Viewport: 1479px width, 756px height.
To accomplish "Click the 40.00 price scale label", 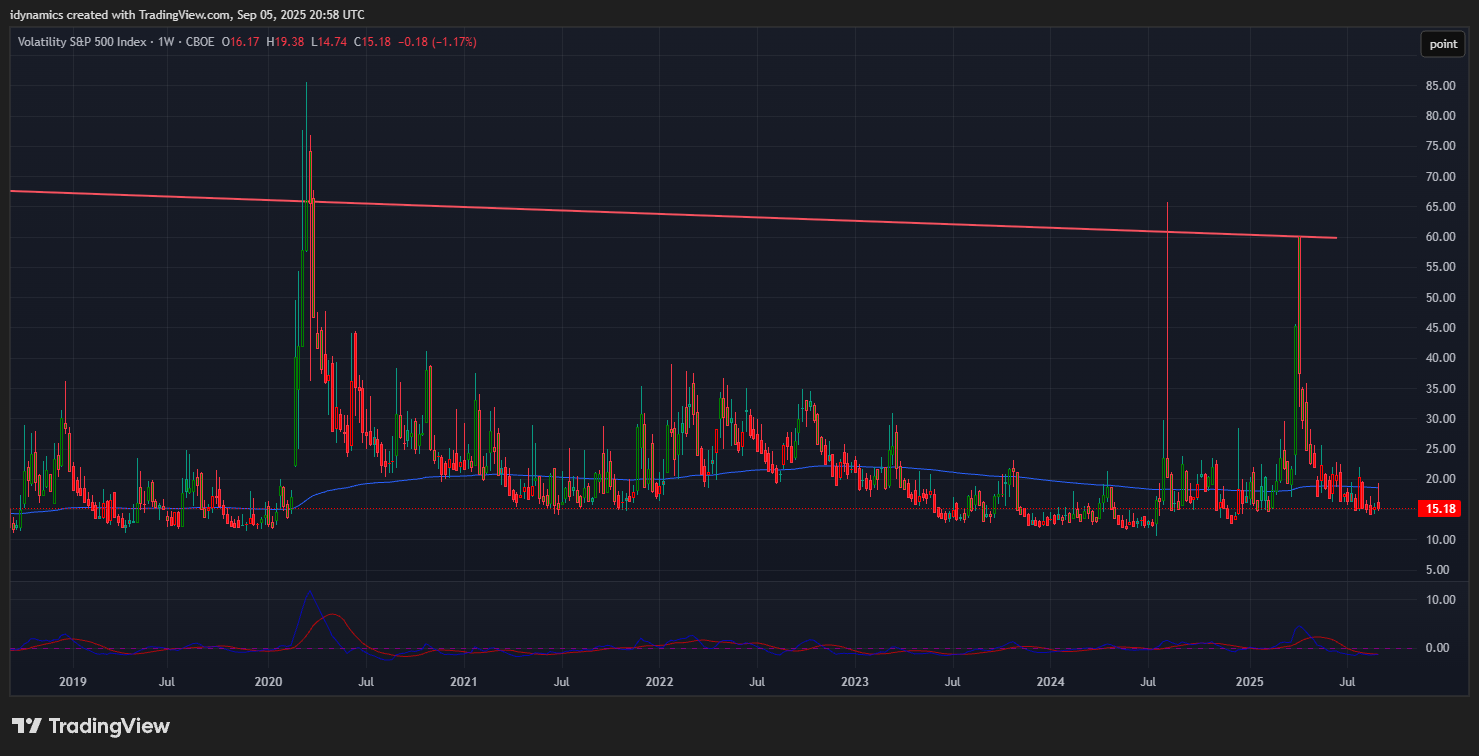I will click(1440, 358).
